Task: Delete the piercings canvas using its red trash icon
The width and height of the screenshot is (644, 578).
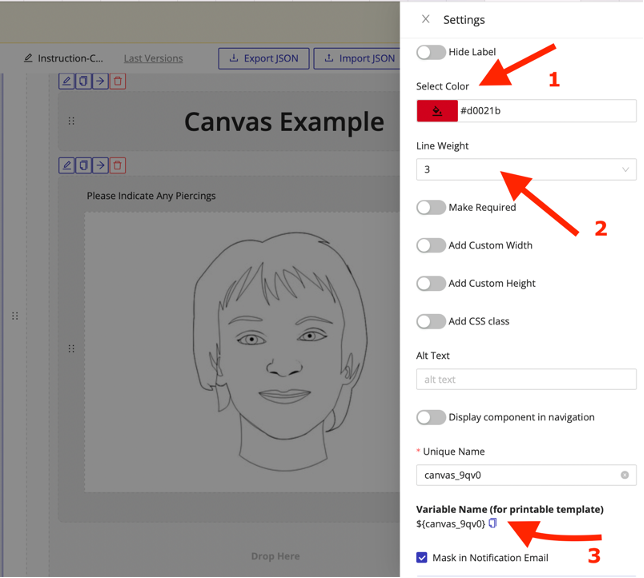Action: (118, 165)
